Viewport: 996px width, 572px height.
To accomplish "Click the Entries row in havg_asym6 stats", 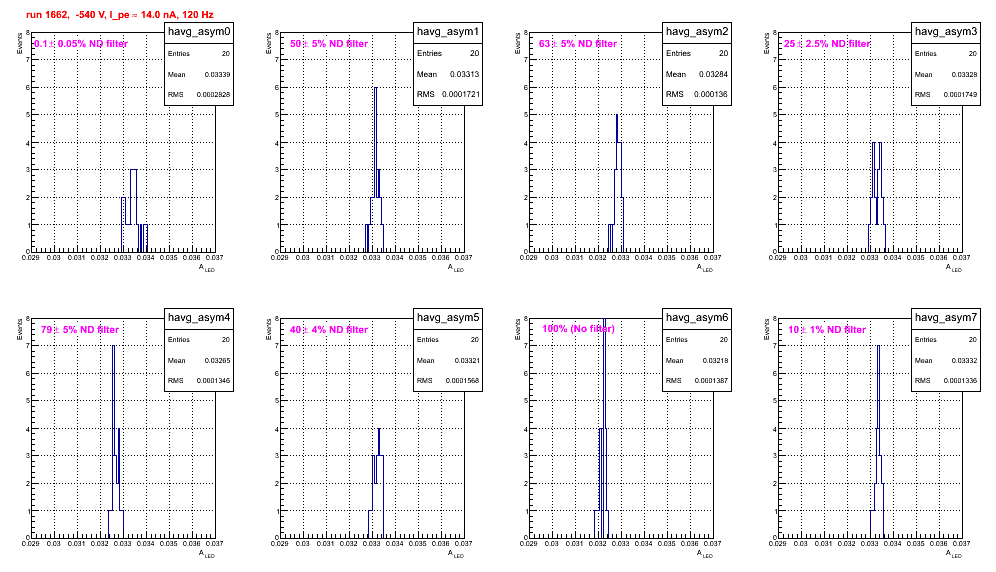I will click(x=697, y=340).
